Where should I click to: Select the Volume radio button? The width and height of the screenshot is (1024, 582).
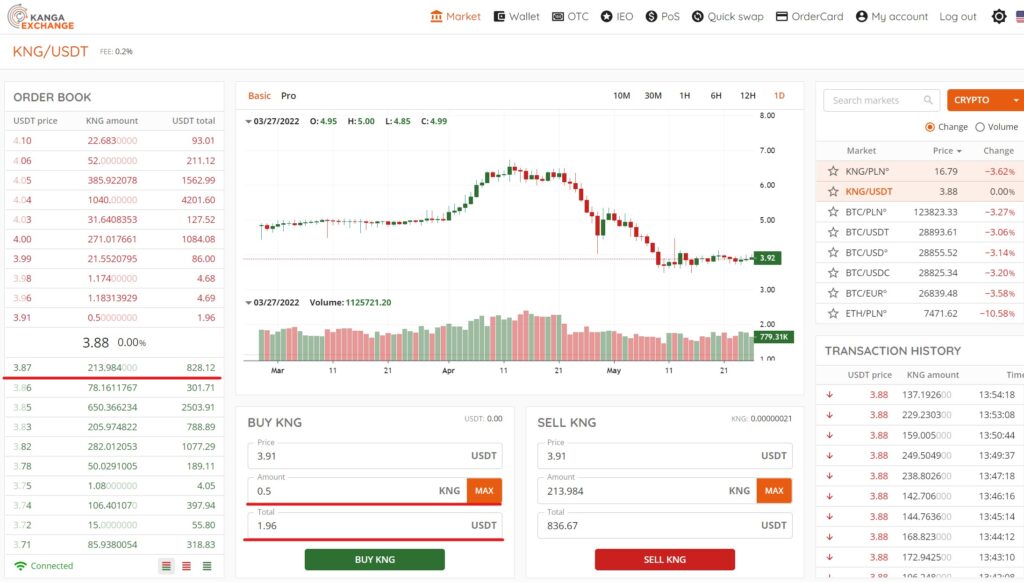980,127
